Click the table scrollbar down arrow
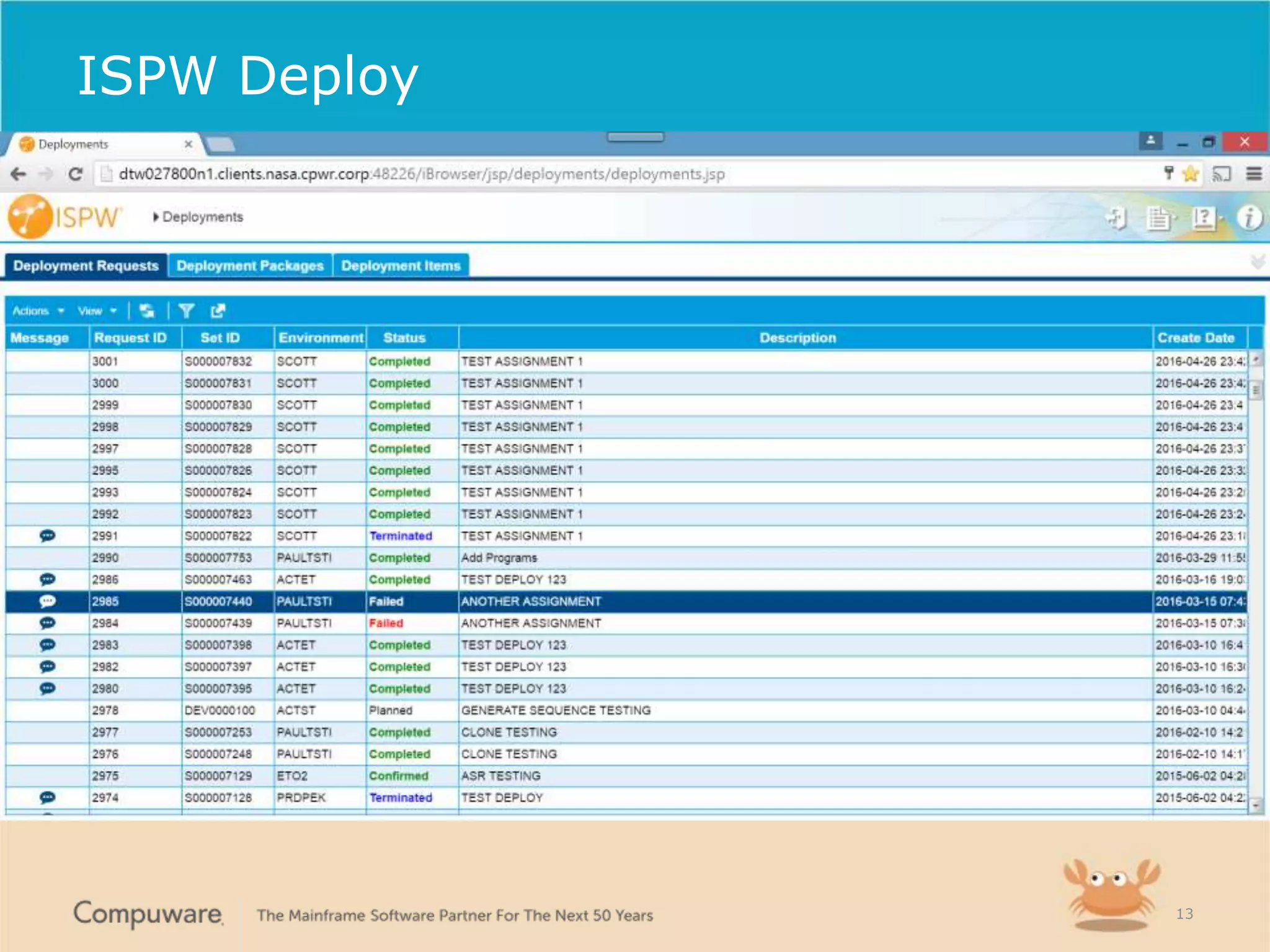The height and width of the screenshot is (952, 1270). (x=1256, y=805)
